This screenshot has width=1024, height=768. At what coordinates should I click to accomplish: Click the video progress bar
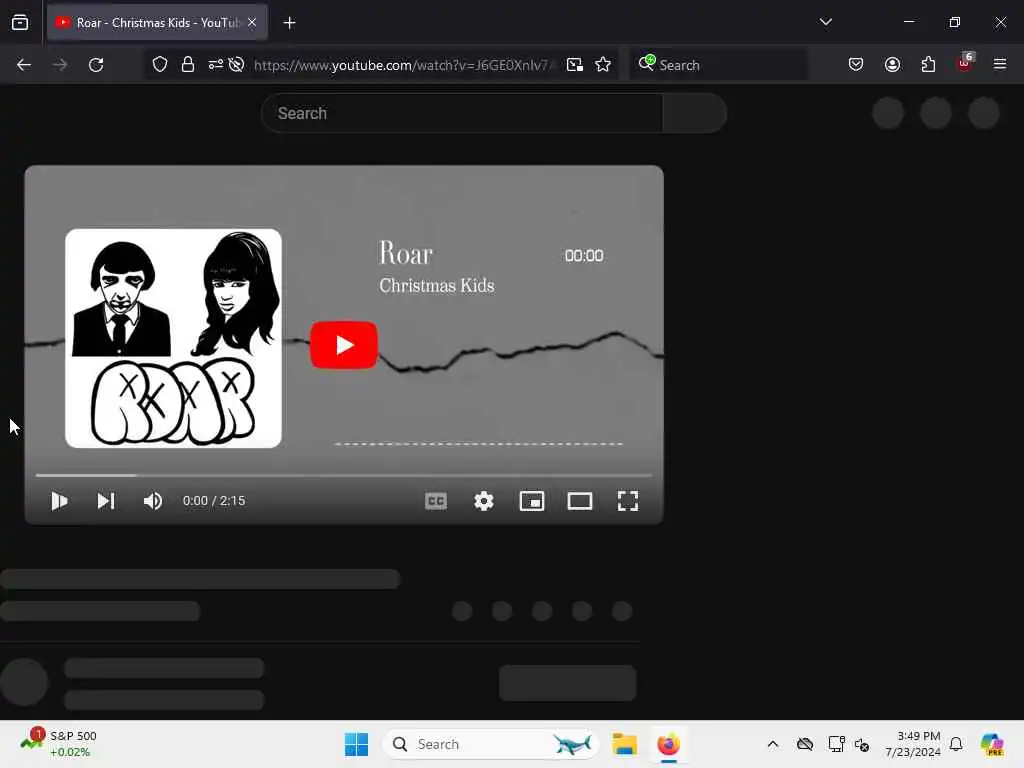pyautogui.click(x=344, y=475)
